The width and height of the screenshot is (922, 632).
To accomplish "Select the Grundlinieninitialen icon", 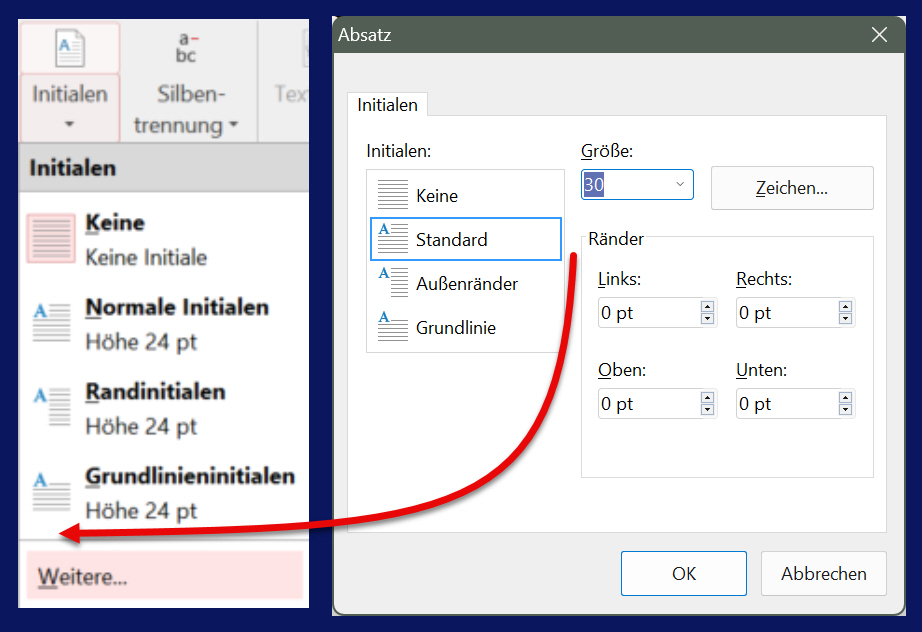I will coord(51,493).
